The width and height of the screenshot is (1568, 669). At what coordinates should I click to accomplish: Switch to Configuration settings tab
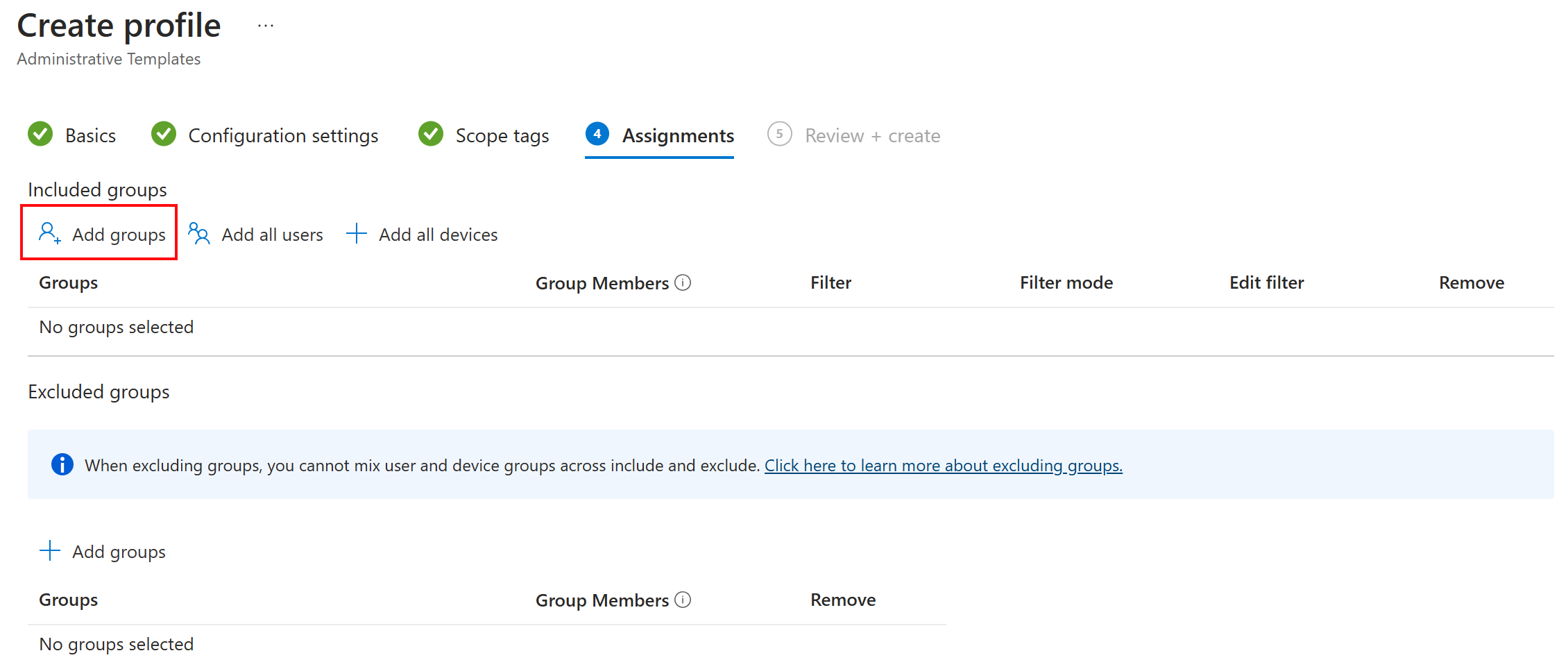pos(283,136)
